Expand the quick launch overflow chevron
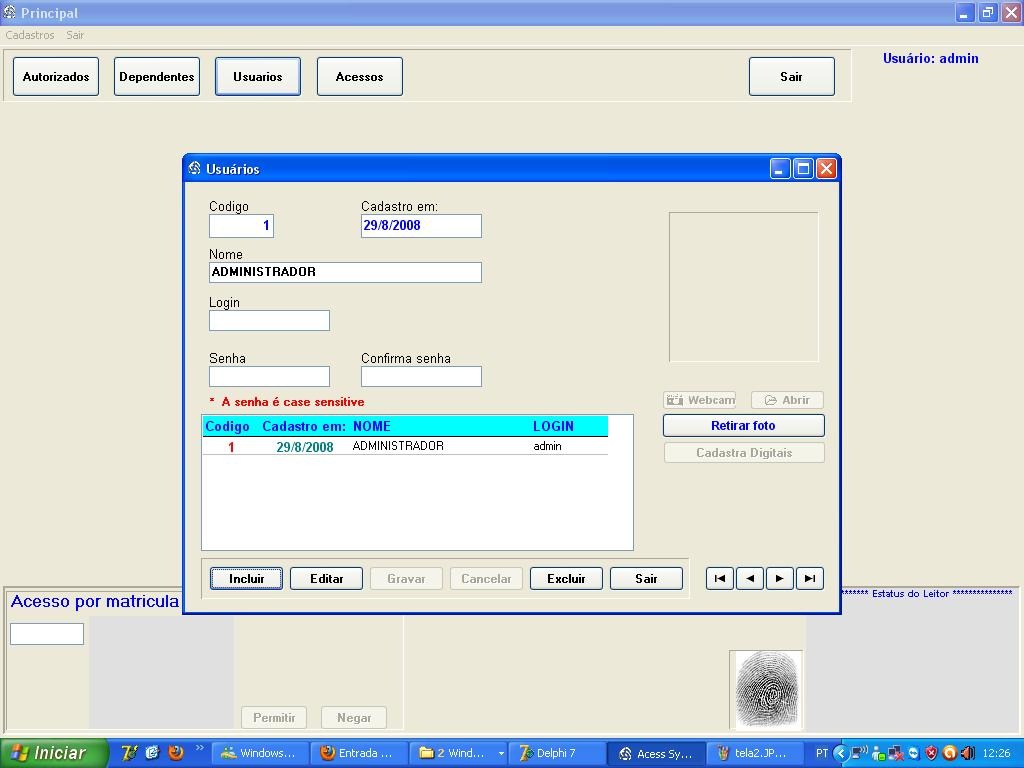Viewport: 1024px width, 768px height. point(199,748)
